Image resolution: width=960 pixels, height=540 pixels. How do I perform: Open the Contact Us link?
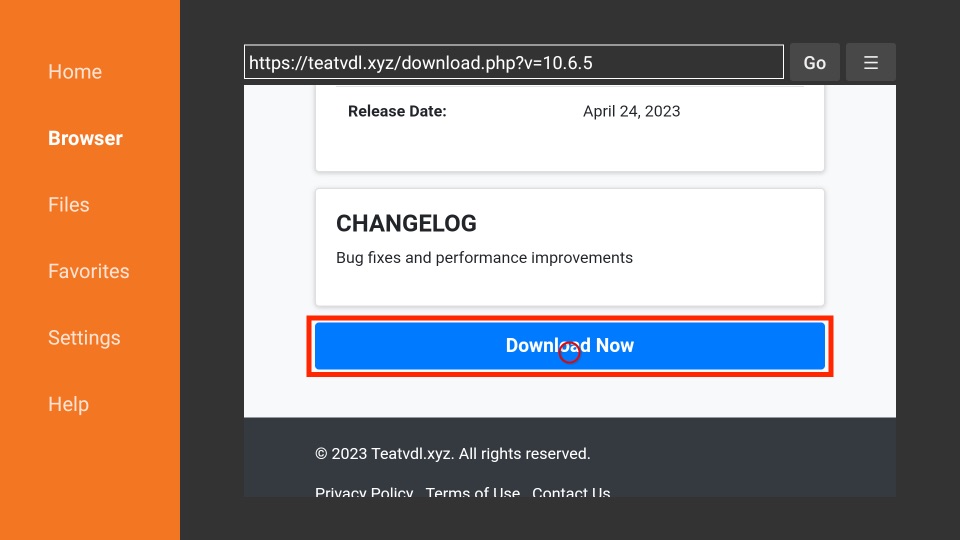571,492
